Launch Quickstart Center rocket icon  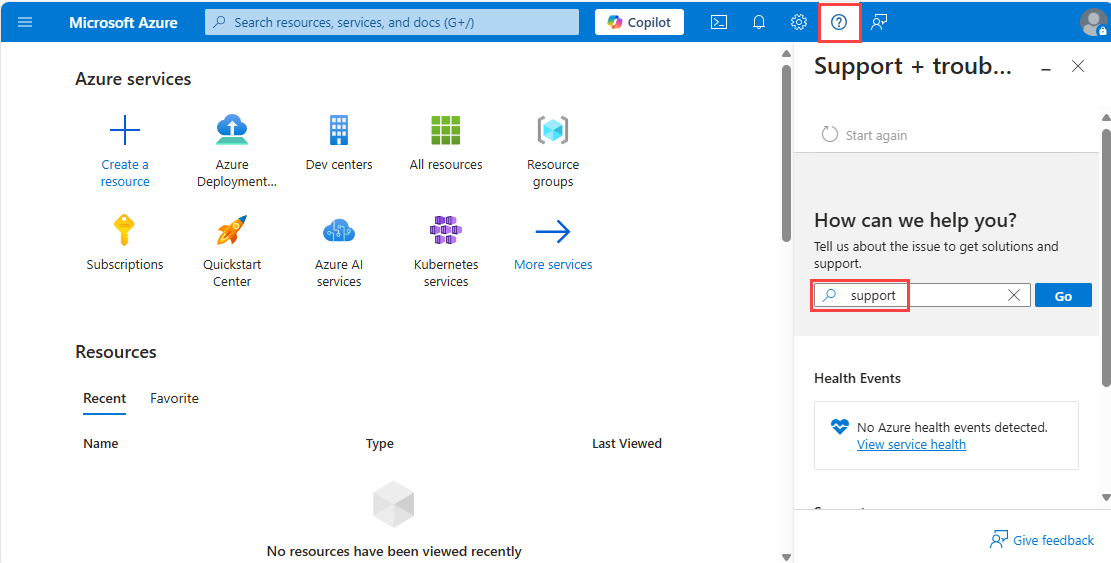pyautogui.click(x=232, y=231)
